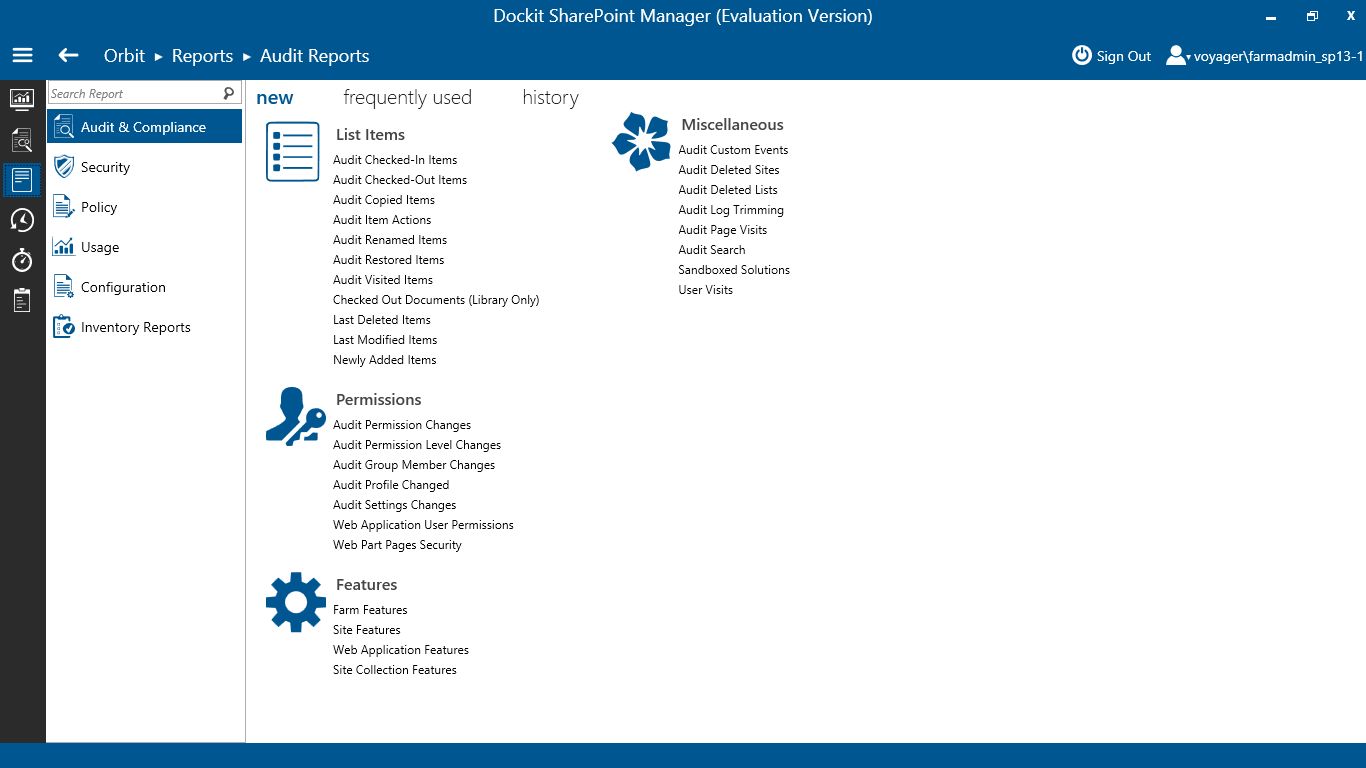Viewport: 1366px width, 768px height.
Task: Open Web Part Pages Security report
Action: click(x=397, y=545)
